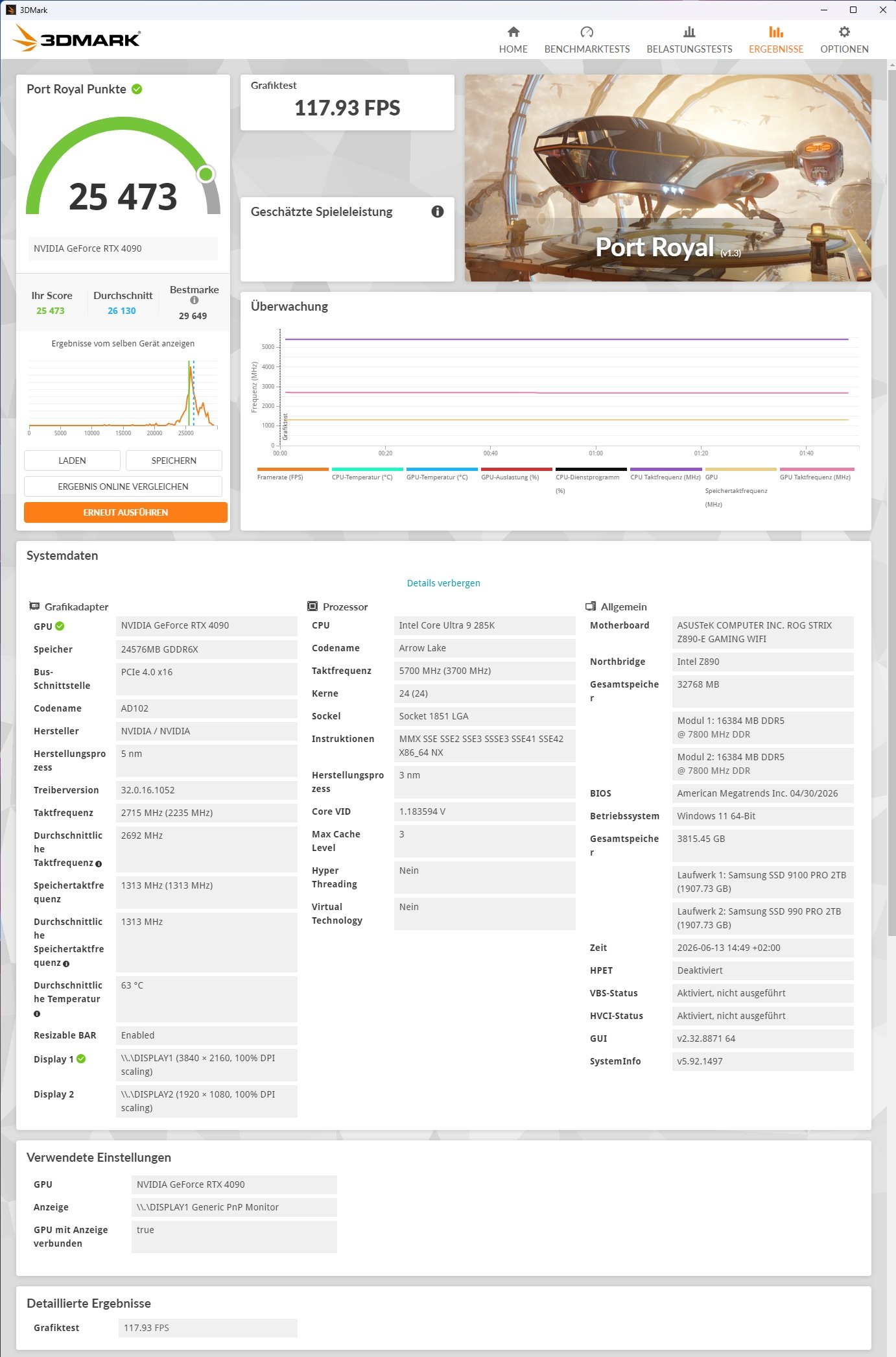The image size is (896, 1357).
Task: Click the green check beside Port Royal Punkte
Action: point(137,89)
